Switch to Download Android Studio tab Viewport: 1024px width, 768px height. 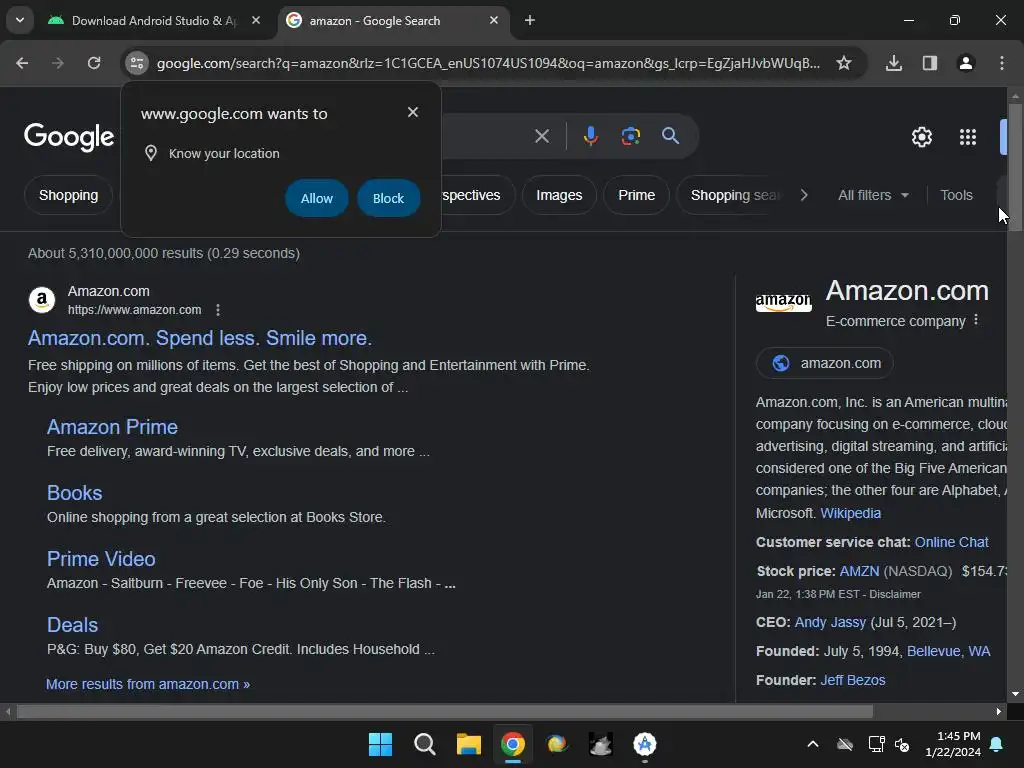point(153,21)
